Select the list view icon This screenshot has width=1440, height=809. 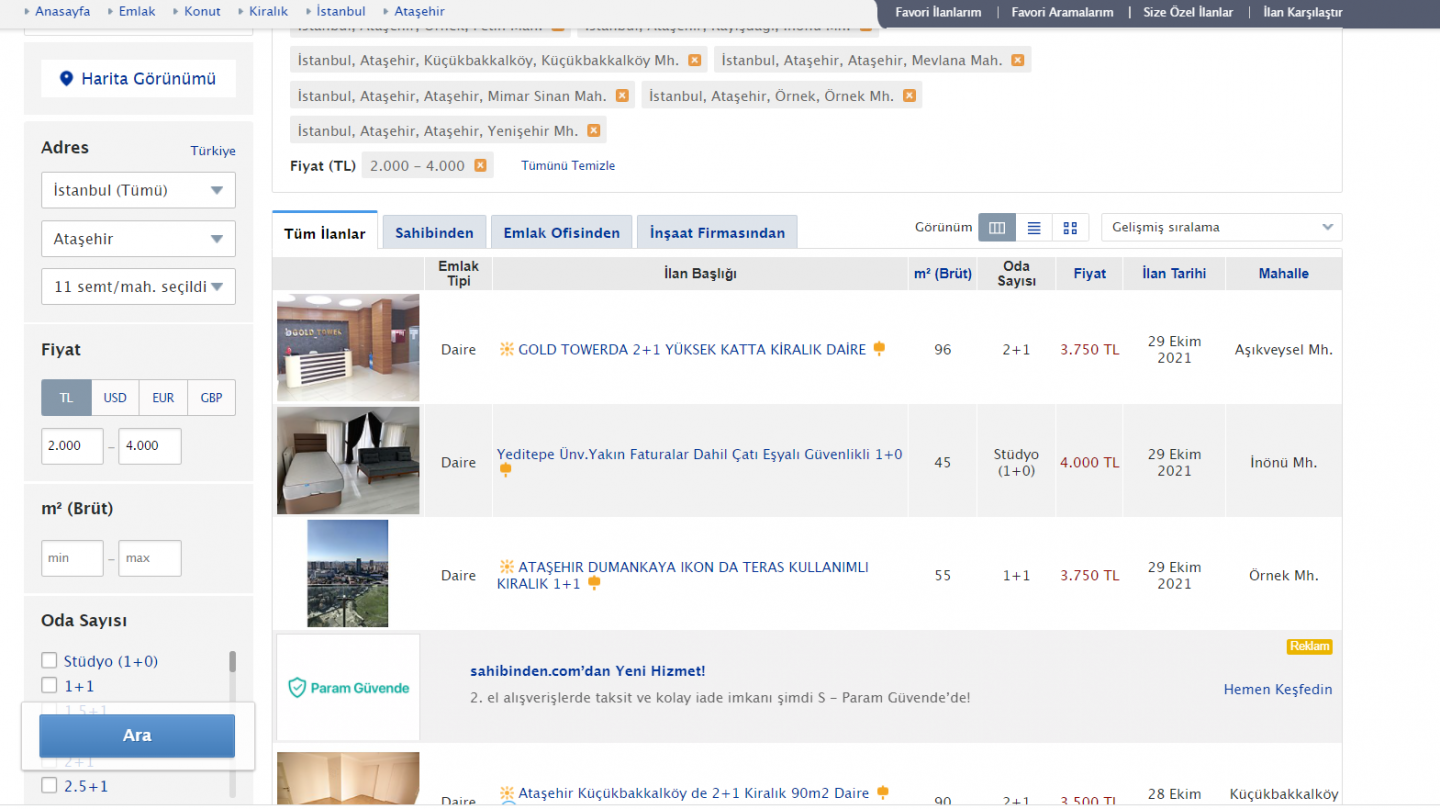pos(1033,227)
